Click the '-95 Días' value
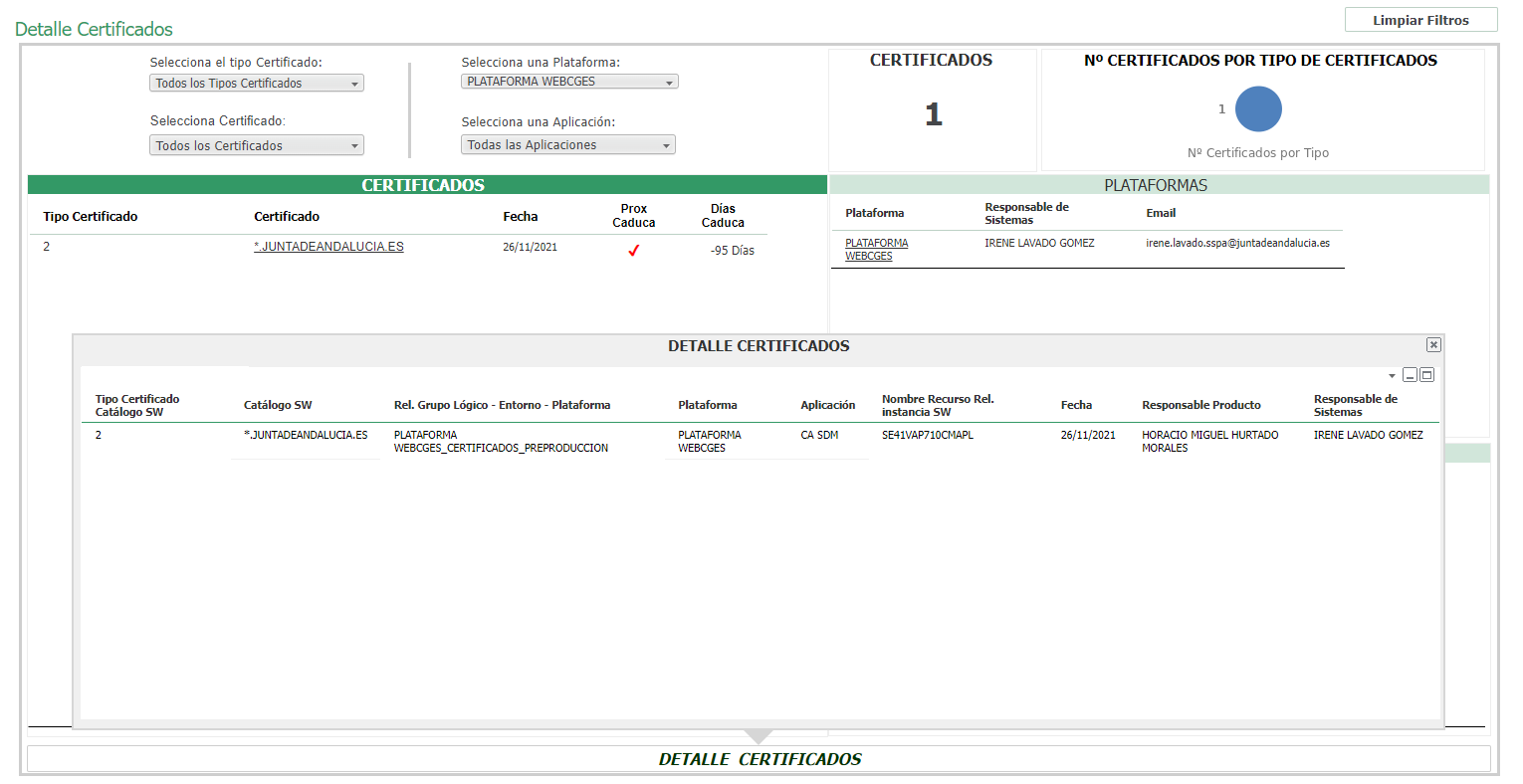The height and width of the screenshot is (784, 1523). (x=733, y=251)
